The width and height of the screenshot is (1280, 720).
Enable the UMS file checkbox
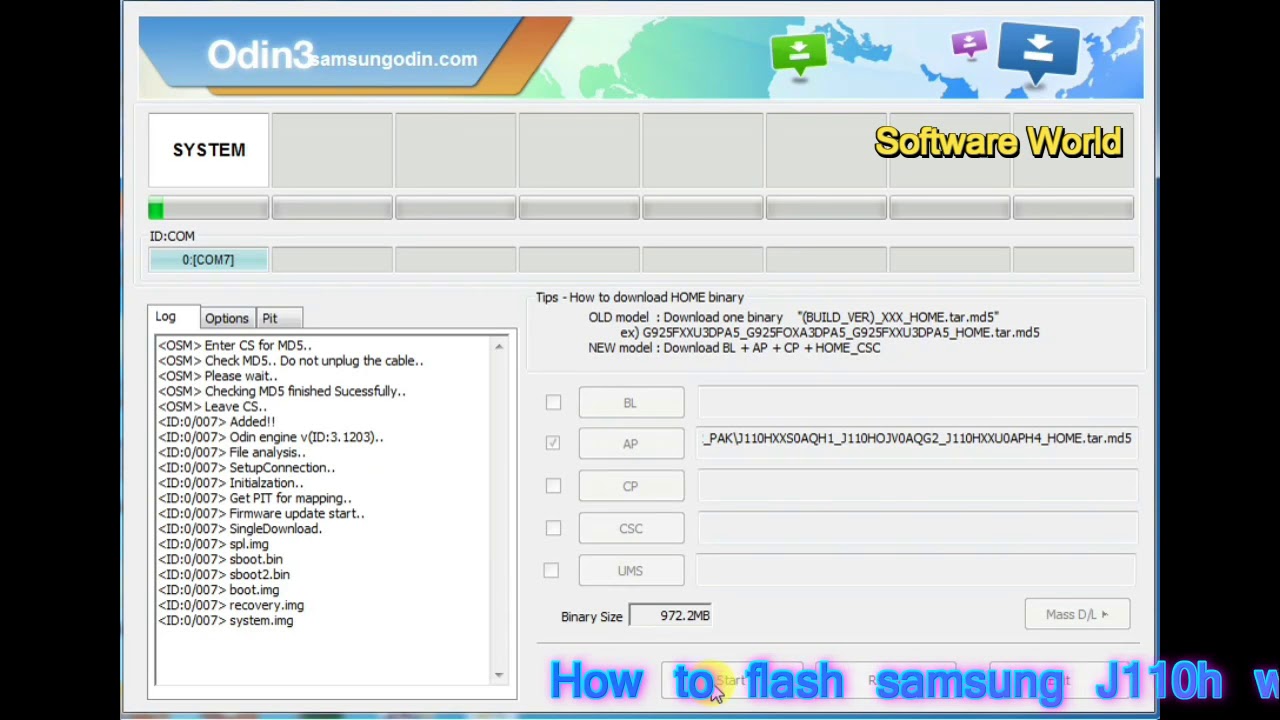point(551,570)
